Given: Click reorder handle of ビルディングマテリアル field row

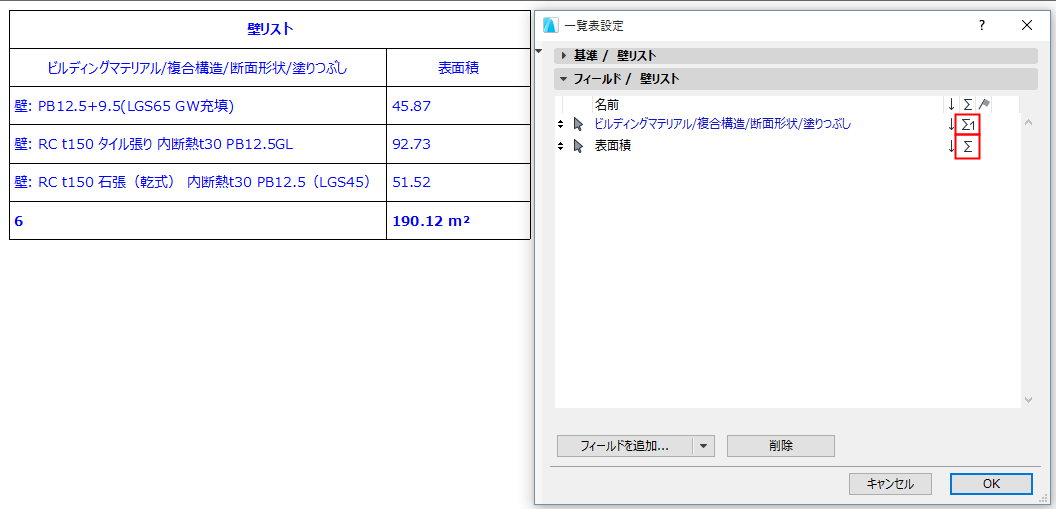Looking at the screenshot, I should click(x=560, y=125).
